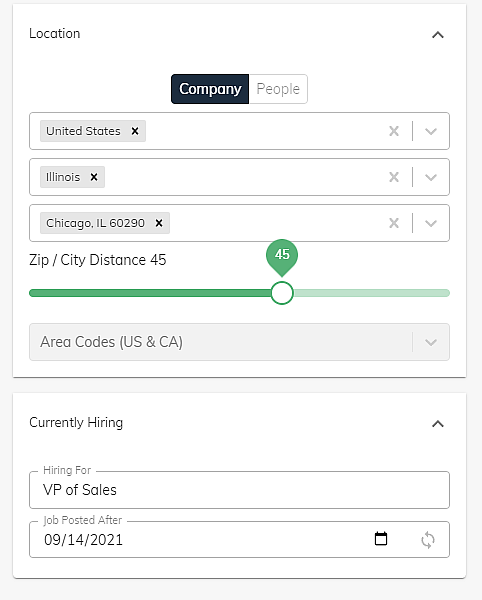Clear all values in city field
Viewport: 482px width, 600px height.
pos(394,223)
